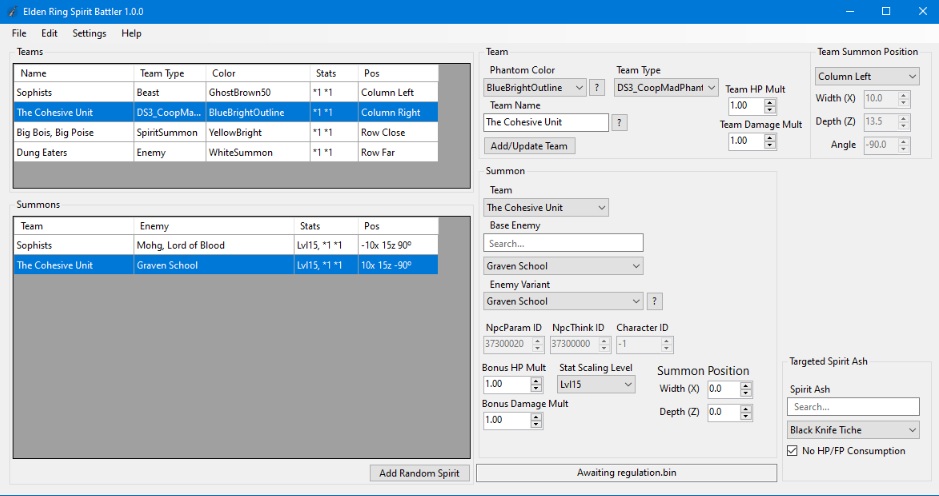Click the Team Damage Mult stepper arrows
The height and width of the screenshot is (496, 939).
[x=770, y=141]
